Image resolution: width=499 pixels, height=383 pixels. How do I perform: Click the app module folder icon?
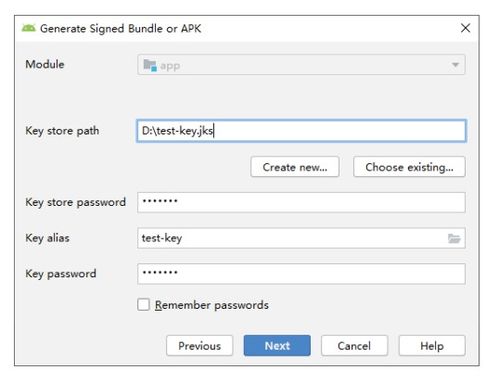pyautogui.click(x=150, y=65)
